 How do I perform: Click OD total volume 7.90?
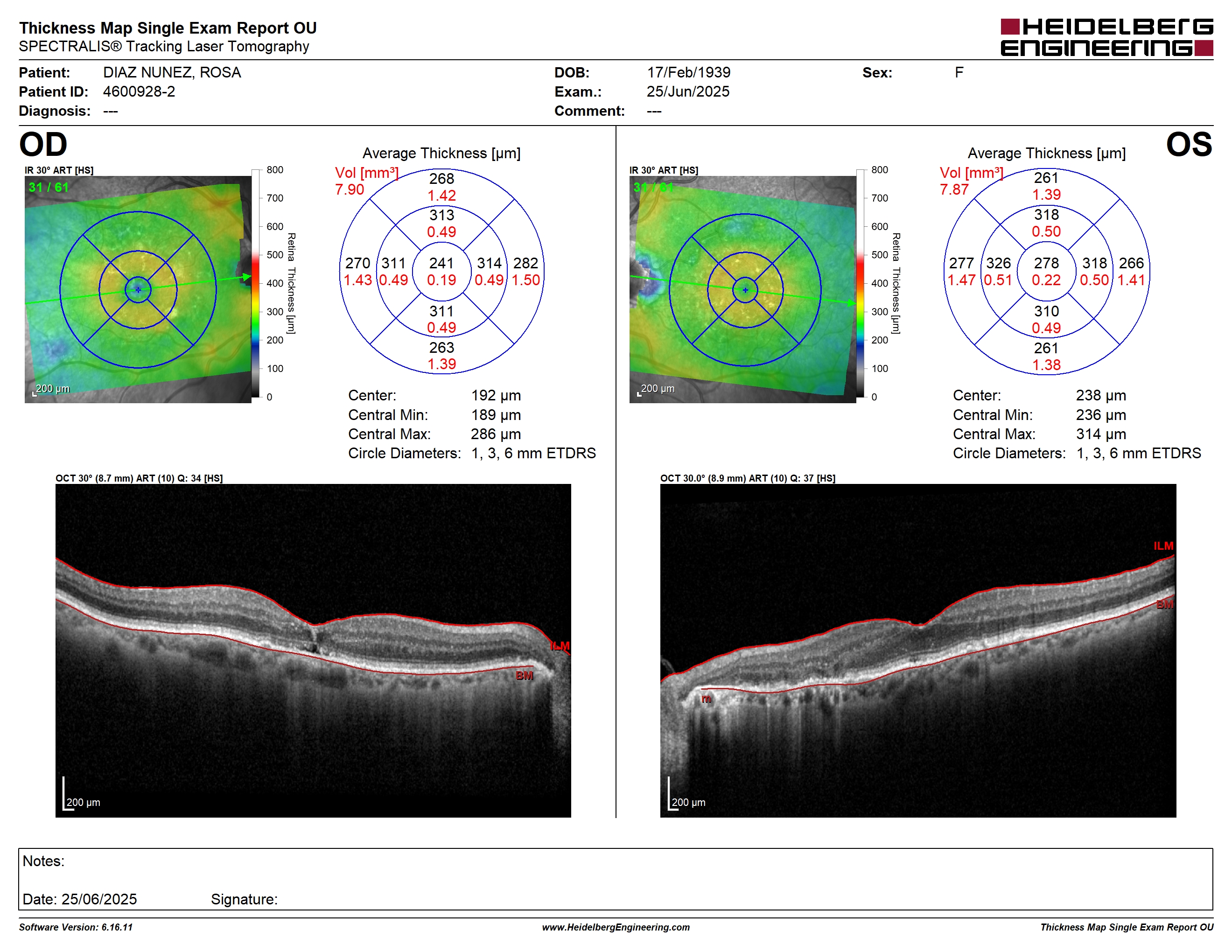point(349,189)
